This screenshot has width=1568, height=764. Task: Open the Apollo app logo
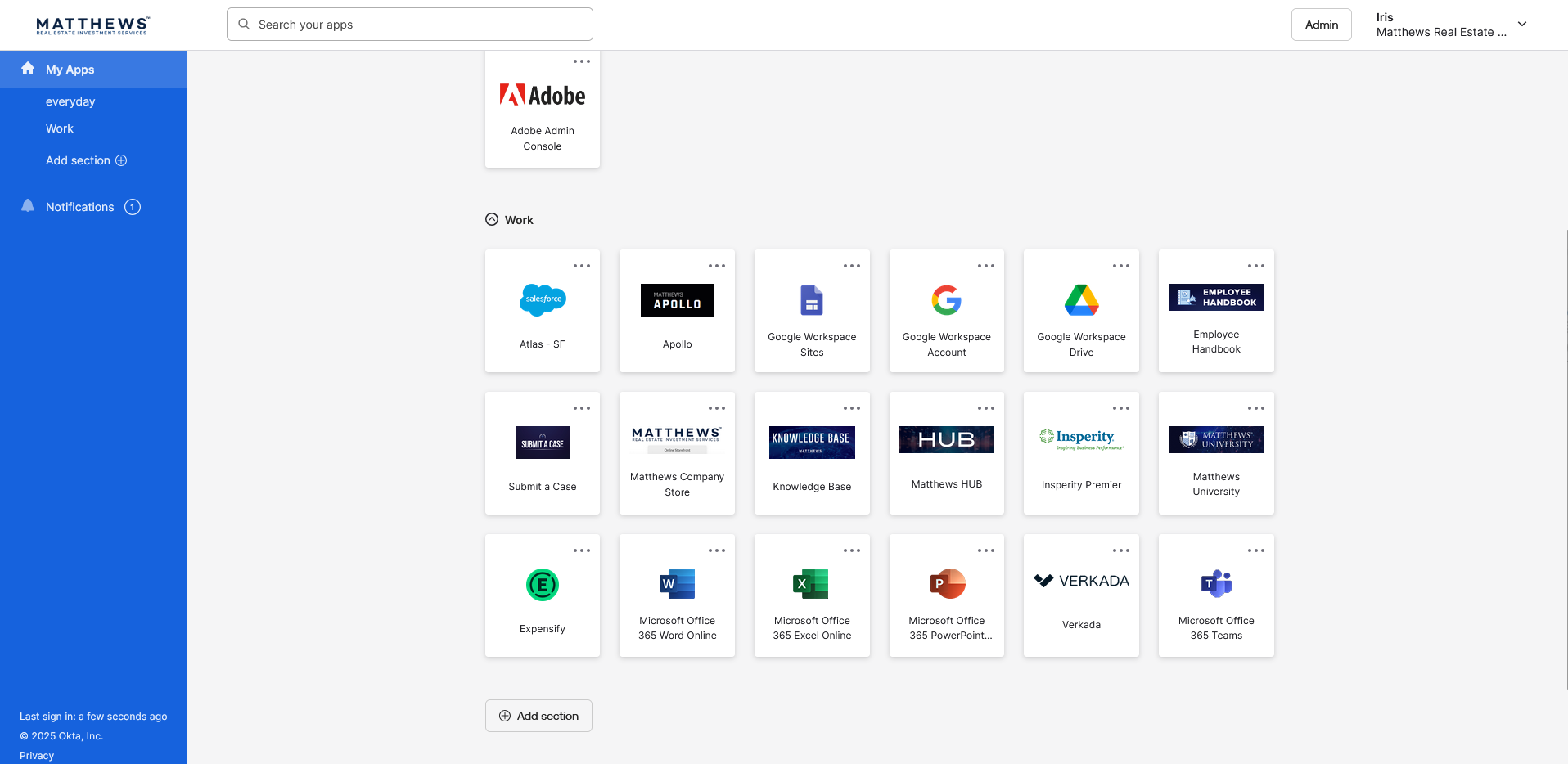pyautogui.click(x=677, y=300)
